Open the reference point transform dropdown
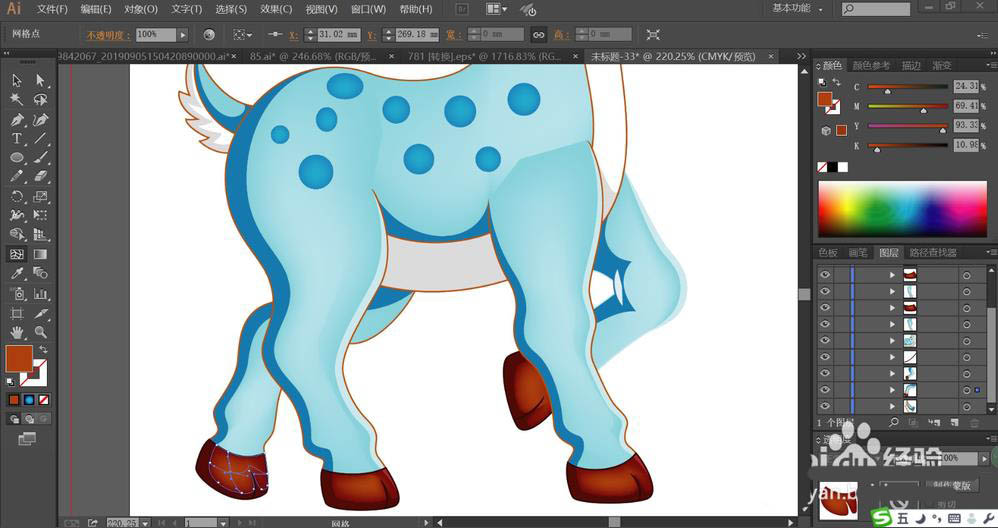Viewport: 998px width, 528px height. pos(242,34)
